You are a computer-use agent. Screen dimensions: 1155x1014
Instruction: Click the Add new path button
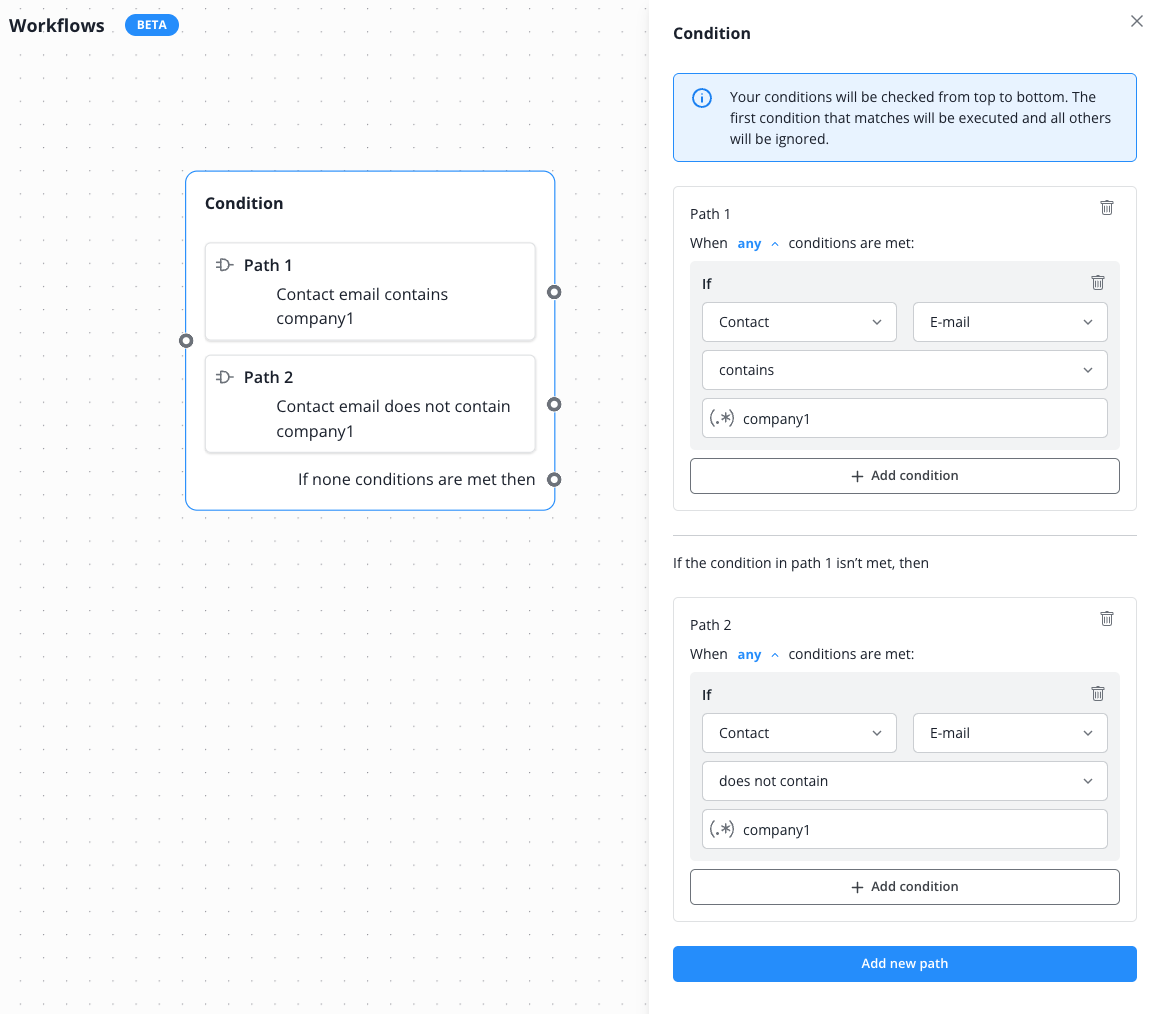904,964
